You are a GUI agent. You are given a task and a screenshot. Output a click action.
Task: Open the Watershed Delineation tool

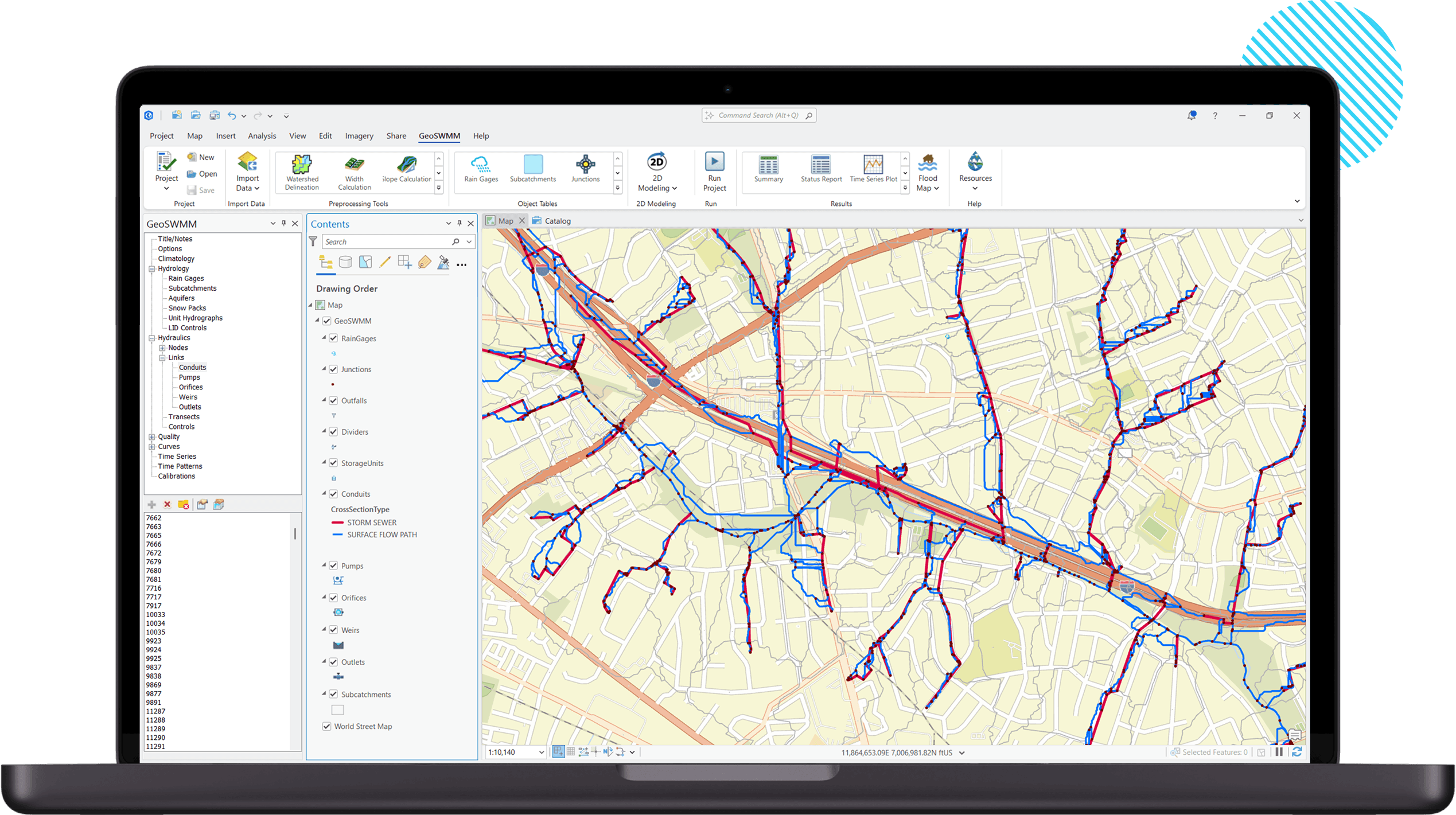(x=301, y=172)
